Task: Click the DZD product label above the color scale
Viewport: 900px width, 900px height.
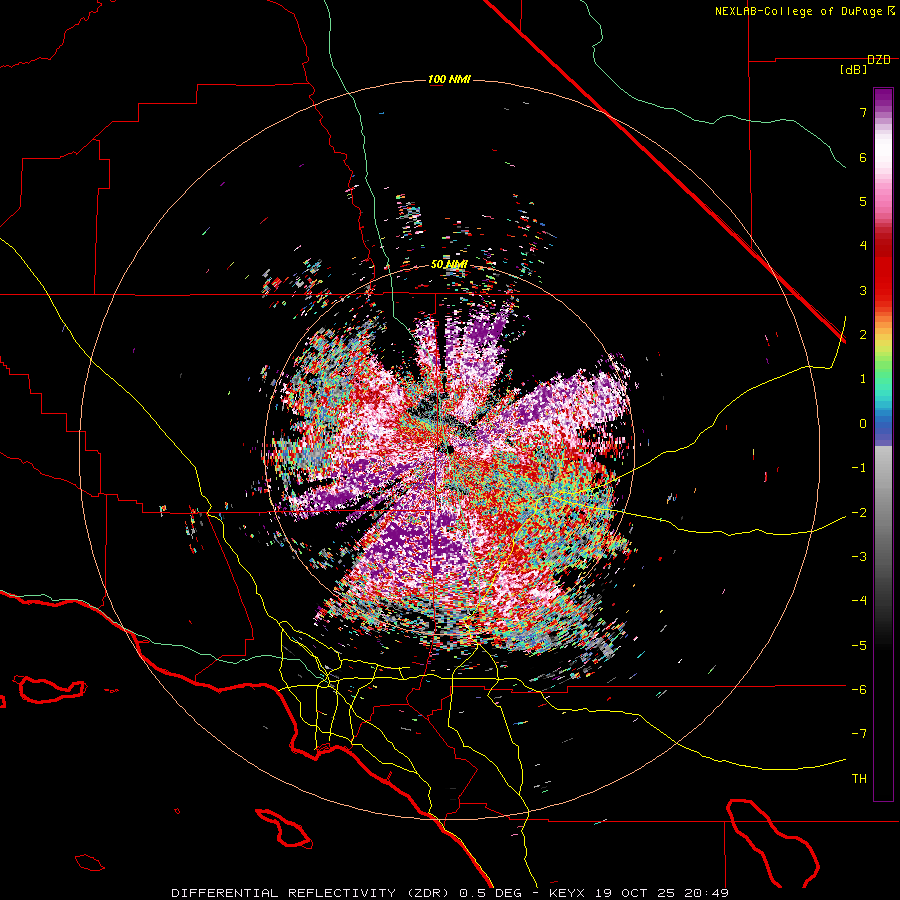Action: tap(879, 60)
